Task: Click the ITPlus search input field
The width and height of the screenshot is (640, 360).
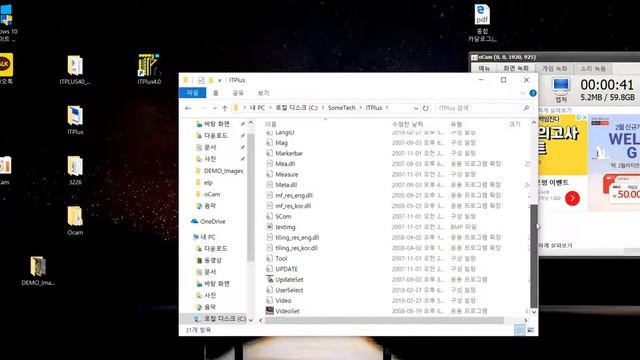Action: click(x=479, y=108)
